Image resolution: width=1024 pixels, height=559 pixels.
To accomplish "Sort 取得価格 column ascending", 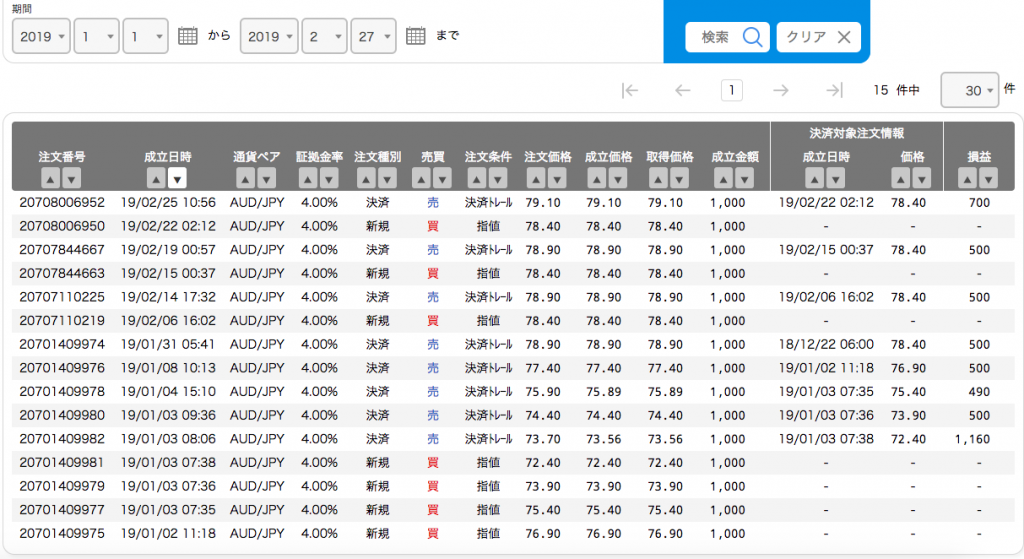I will 659,178.
